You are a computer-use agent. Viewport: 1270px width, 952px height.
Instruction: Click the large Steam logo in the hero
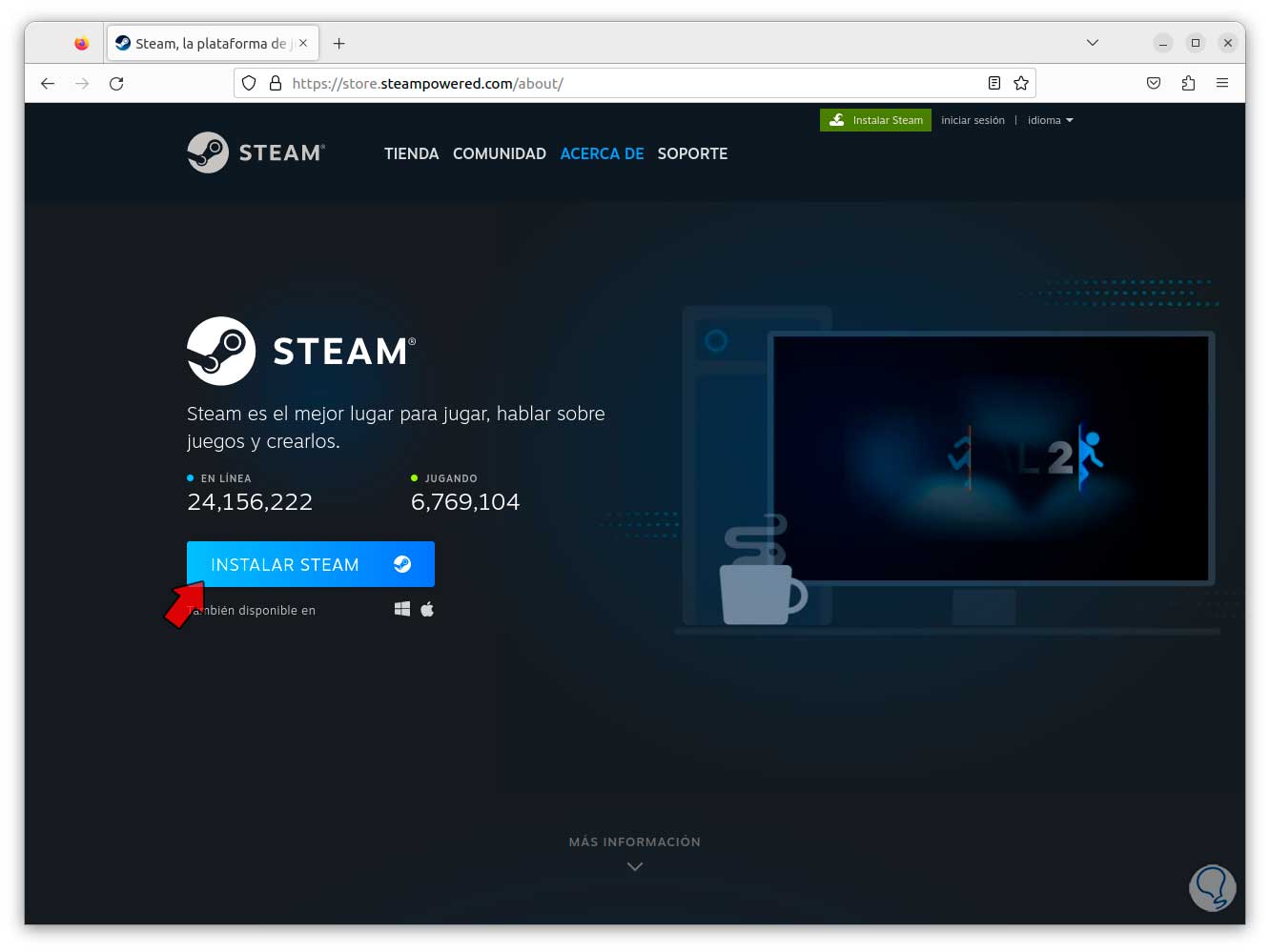[x=301, y=351]
